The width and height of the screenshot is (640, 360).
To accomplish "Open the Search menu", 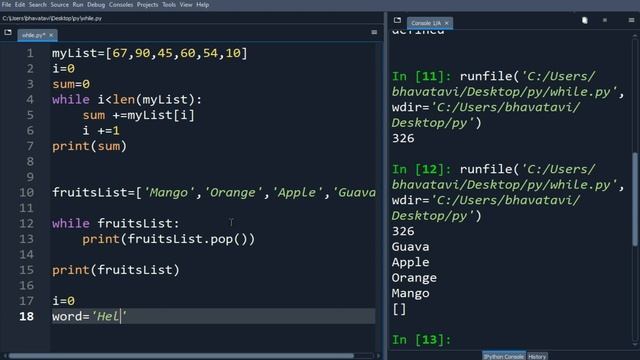I will tap(38, 5).
